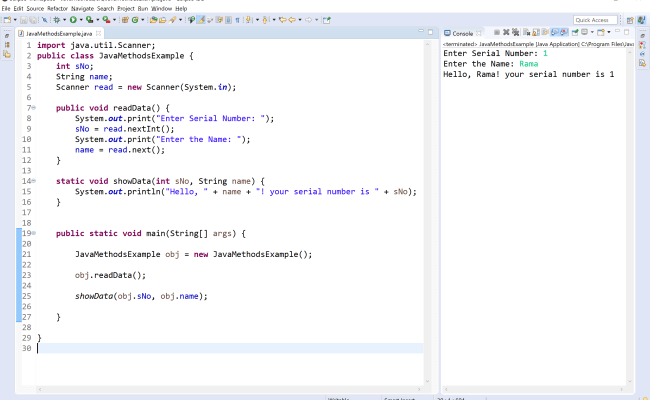Run the program with green Run button
The height and width of the screenshot is (400, 650).
click(x=73, y=20)
